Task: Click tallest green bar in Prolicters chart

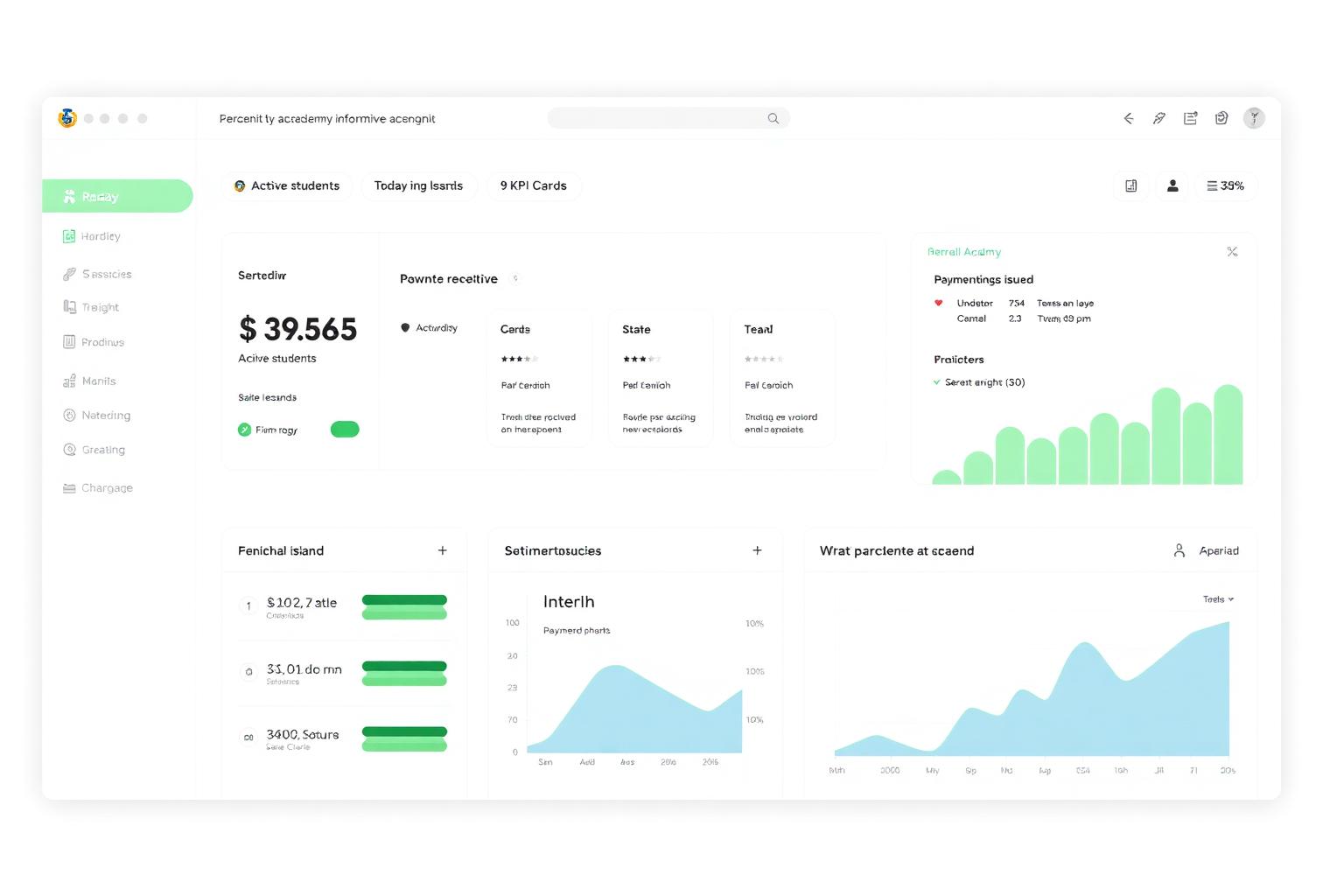Action: pyautogui.click(x=1228, y=434)
